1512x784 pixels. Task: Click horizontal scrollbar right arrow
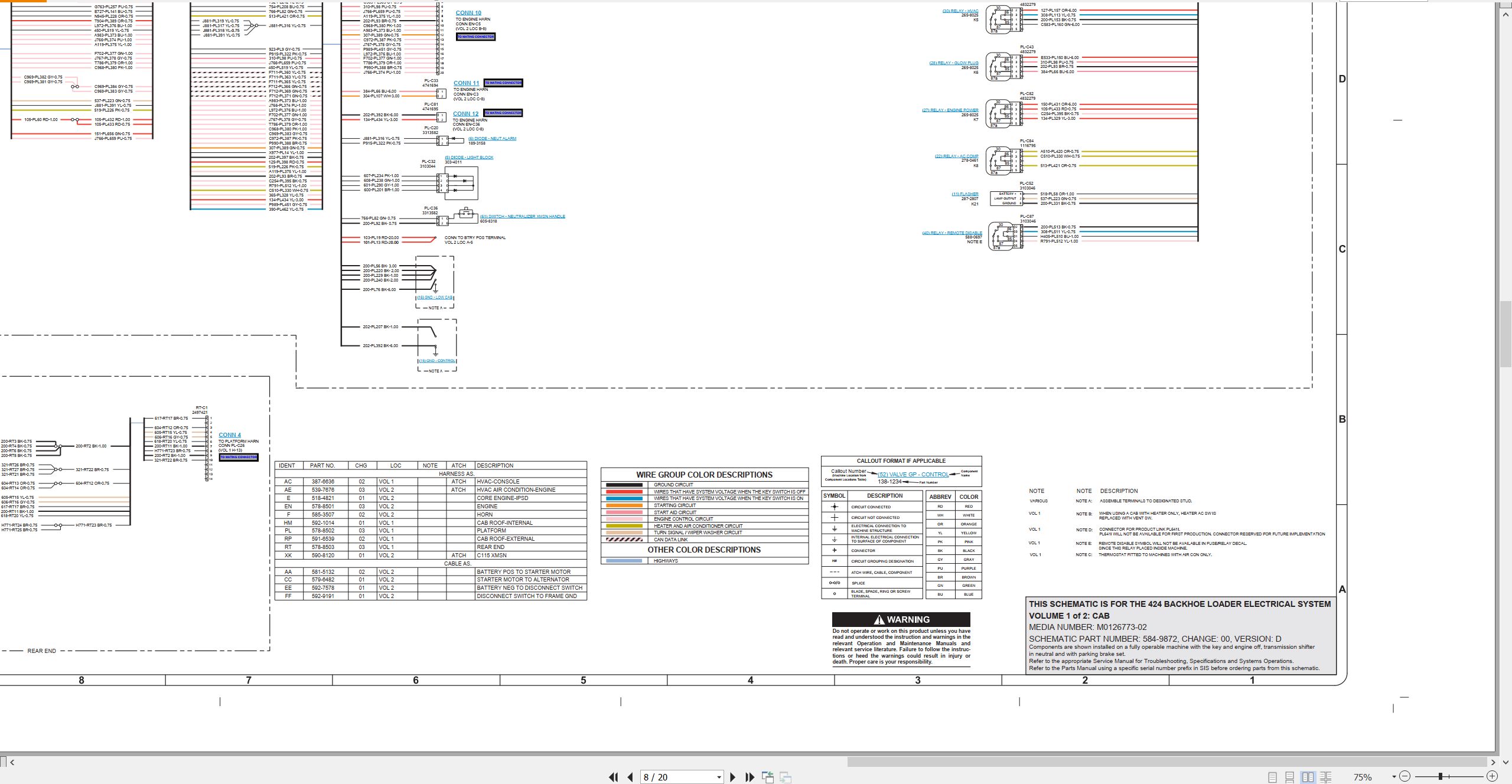coord(1493,762)
